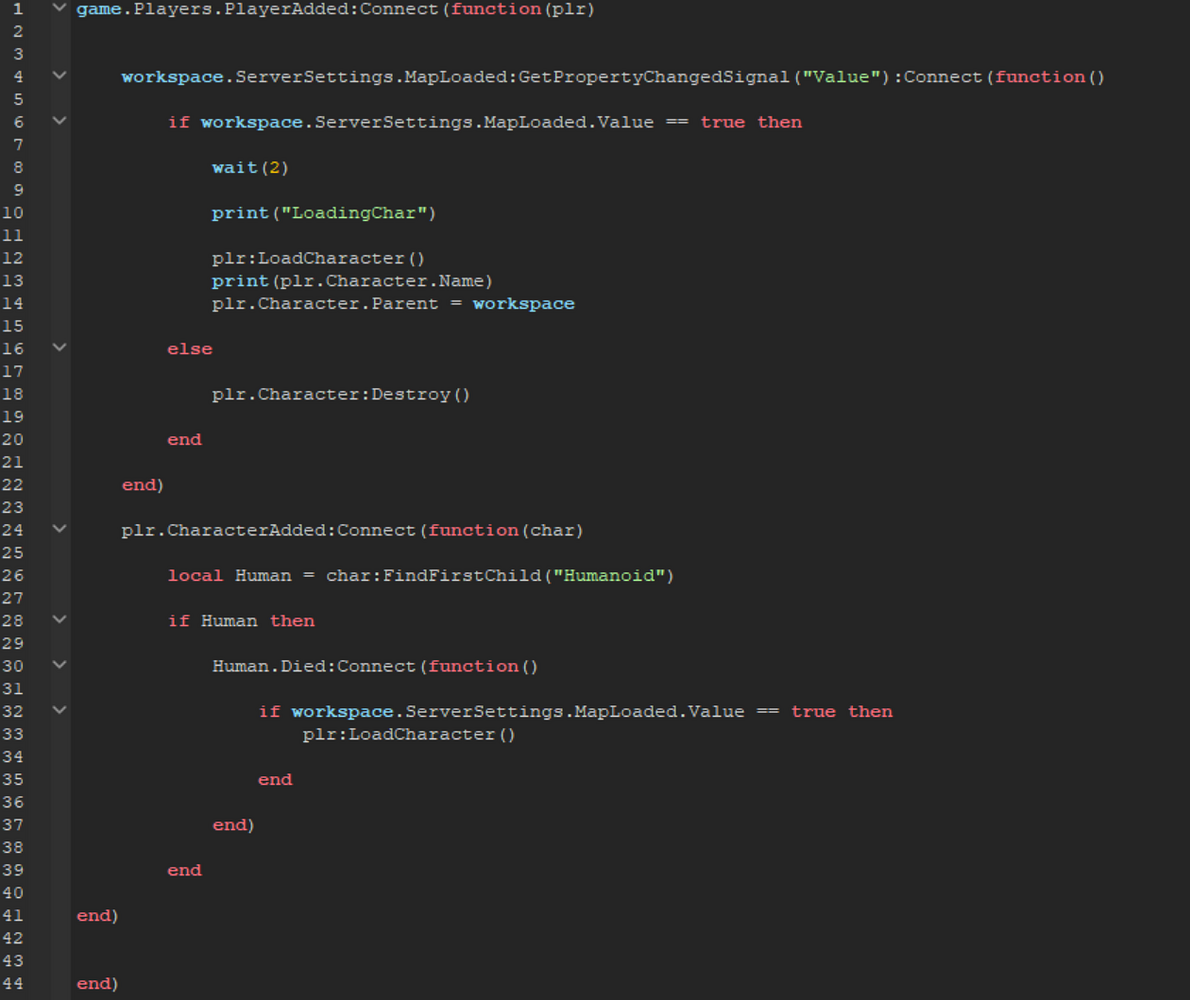Collapse the if Human then block
This screenshot has height=1000, width=1190.
coord(58,620)
